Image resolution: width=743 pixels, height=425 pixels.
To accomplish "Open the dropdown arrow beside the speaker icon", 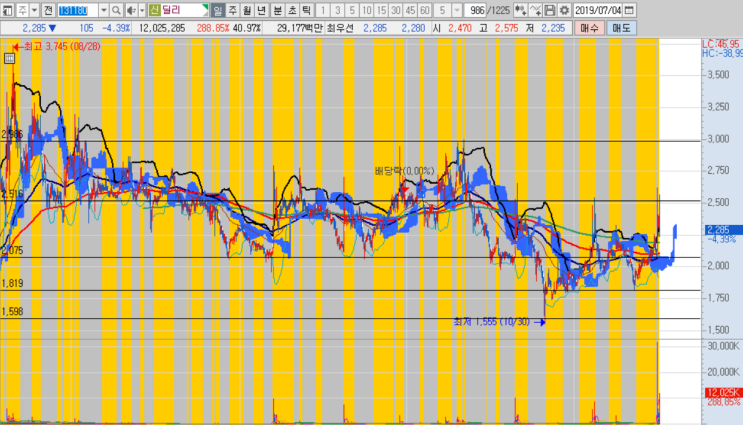I will pyautogui.click(x=142, y=10).
